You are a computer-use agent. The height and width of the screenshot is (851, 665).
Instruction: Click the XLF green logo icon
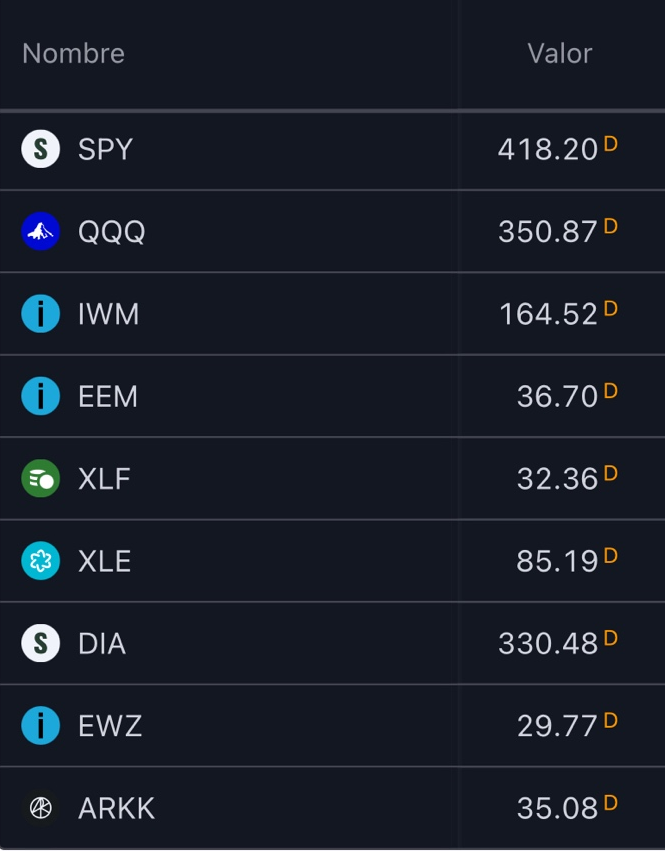pos(40,479)
